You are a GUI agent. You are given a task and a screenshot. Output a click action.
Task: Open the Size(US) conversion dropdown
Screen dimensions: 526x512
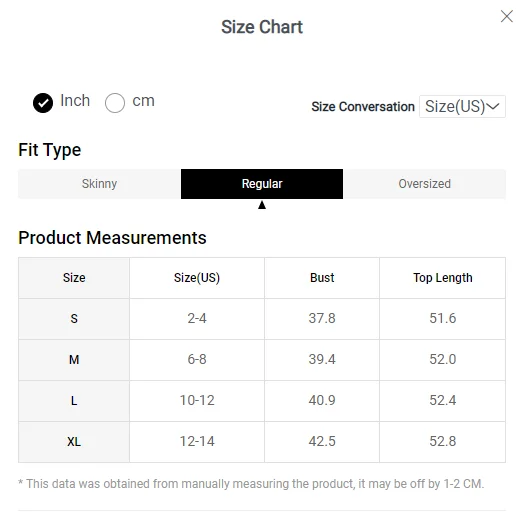[462, 106]
